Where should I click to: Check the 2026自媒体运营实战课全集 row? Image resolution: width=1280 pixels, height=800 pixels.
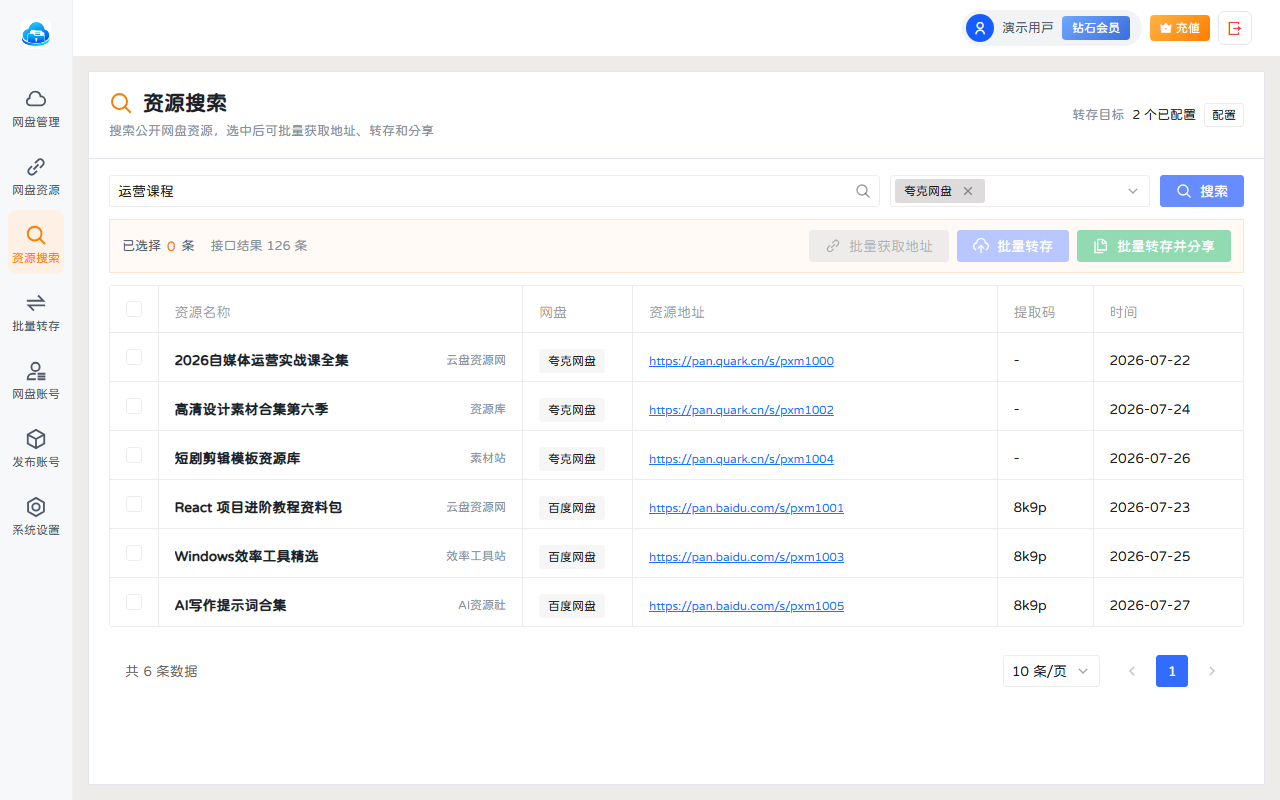click(x=134, y=357)
